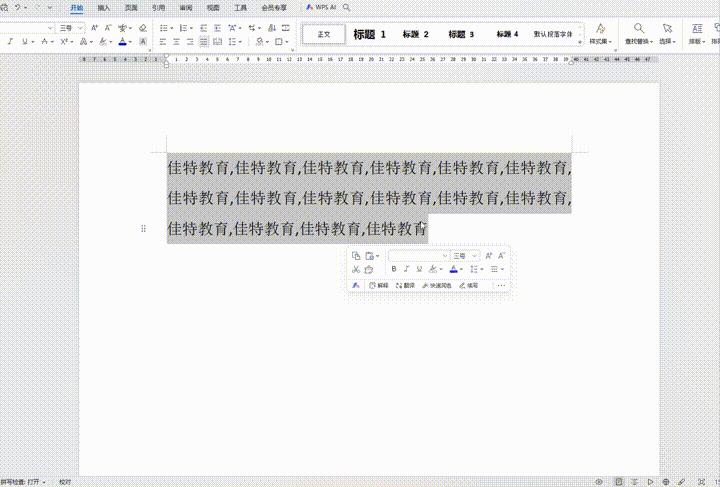The height and width of the screenshot is (487, 720).
Task: Apply underline from the ribbon
Action: tap(24, 42)
